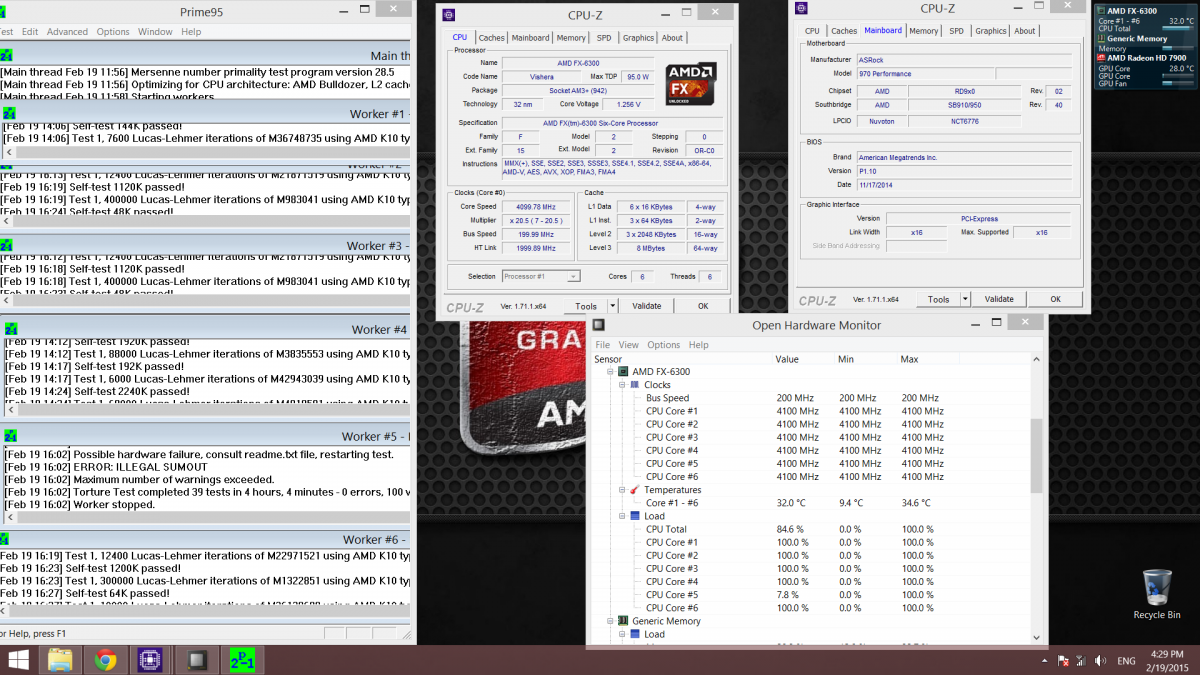The image size is (1200, 675).
Task: Click Validate in right CPU-Z Mainboard window
Action: pyautogui.click(x=999, y=299)
